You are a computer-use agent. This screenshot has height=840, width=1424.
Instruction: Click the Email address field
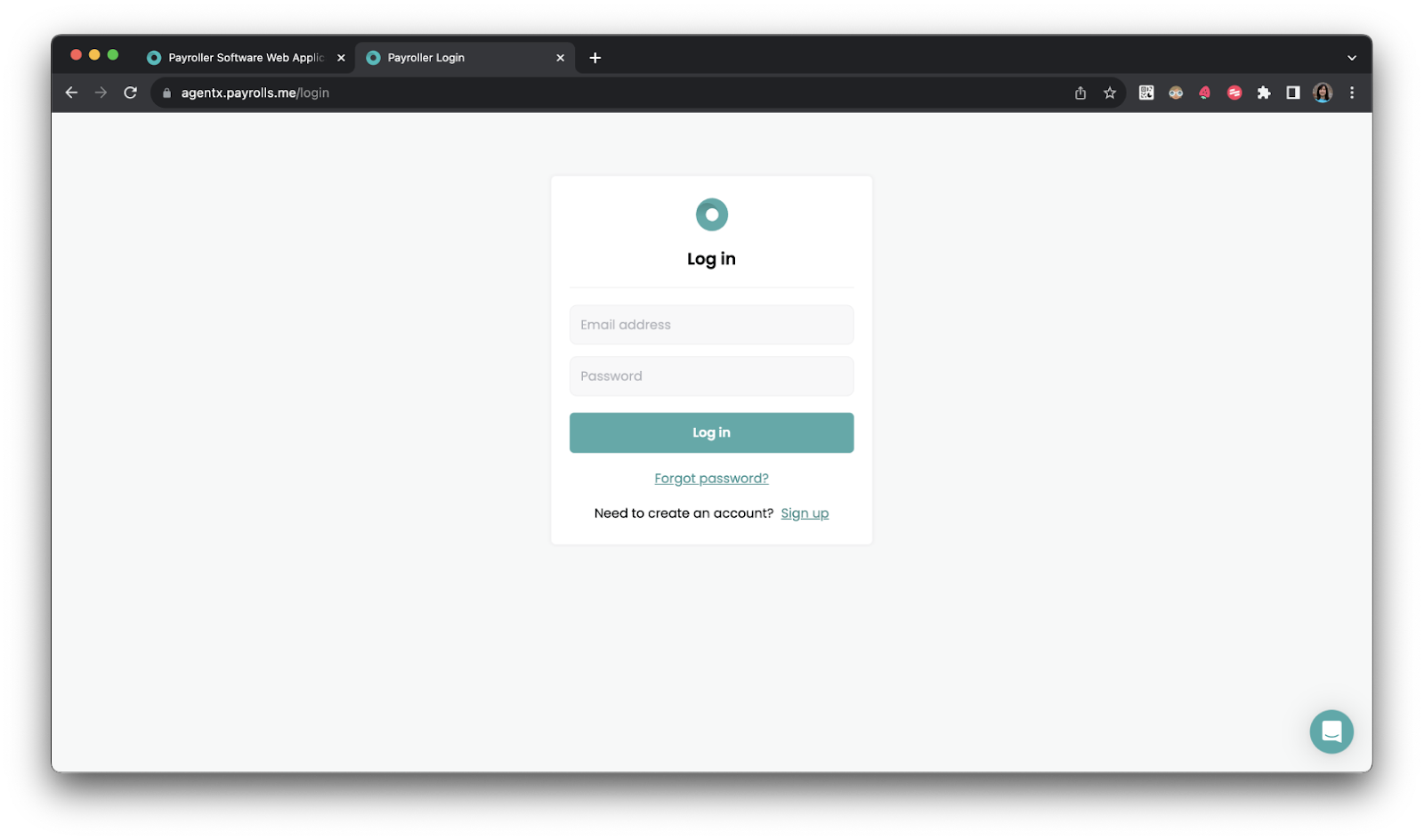click(711, 325)
